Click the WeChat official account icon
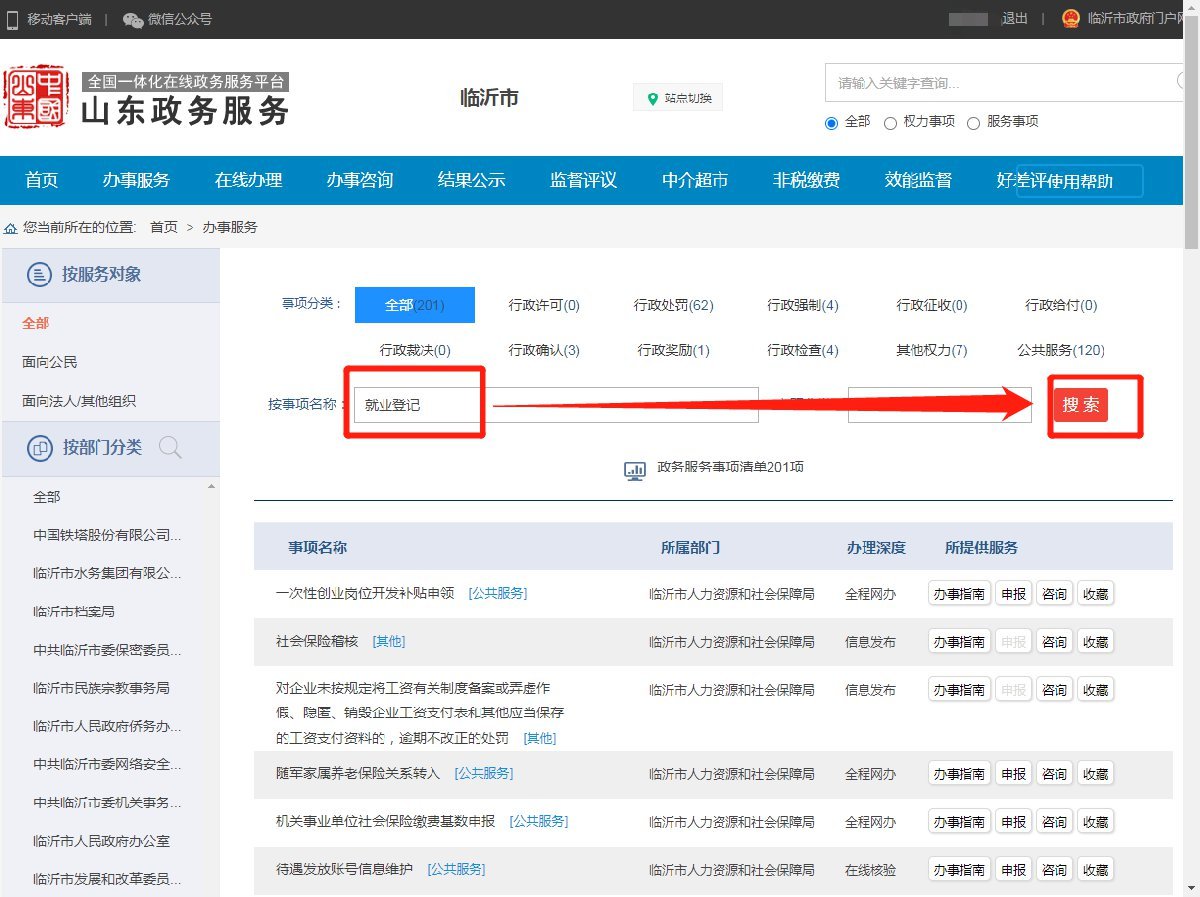The image size is (1200, 897). (x=133, y=19)
